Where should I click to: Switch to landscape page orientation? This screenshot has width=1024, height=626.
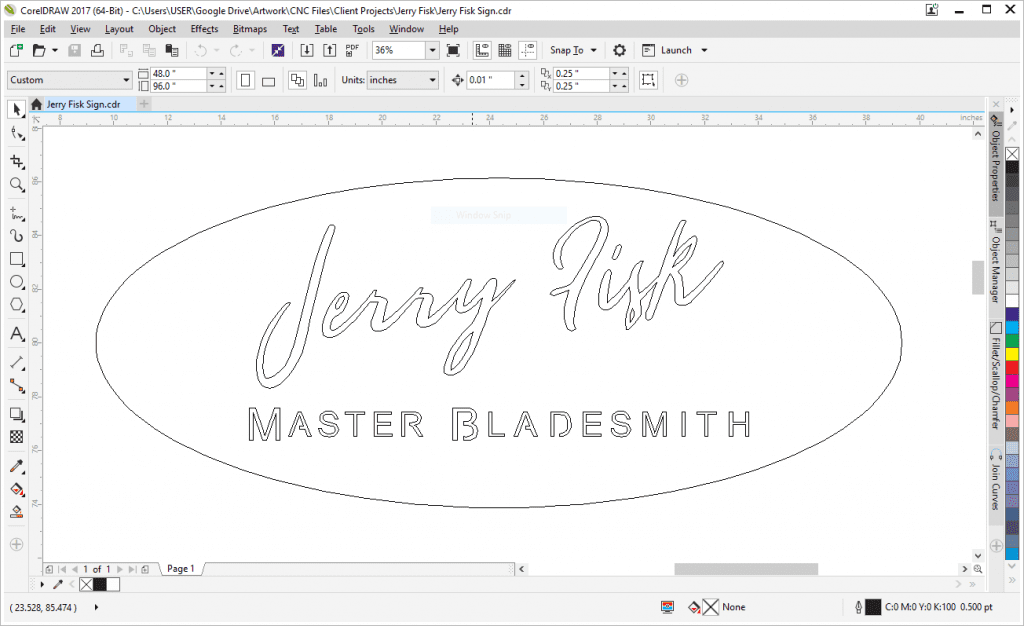click(x=269, y=80)
